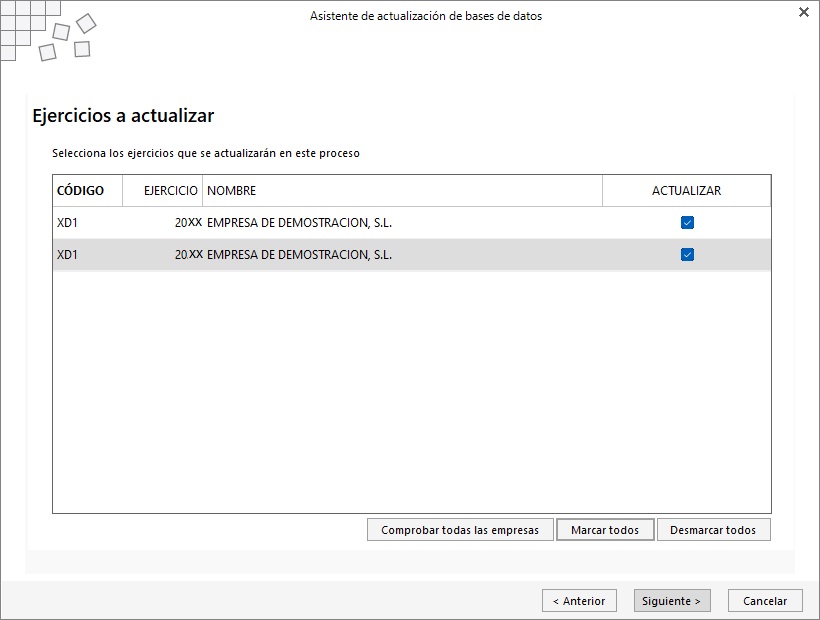Sort by the EJERCICIO column header
Viewport: 820px width, 620px height.
click(163, 191)
